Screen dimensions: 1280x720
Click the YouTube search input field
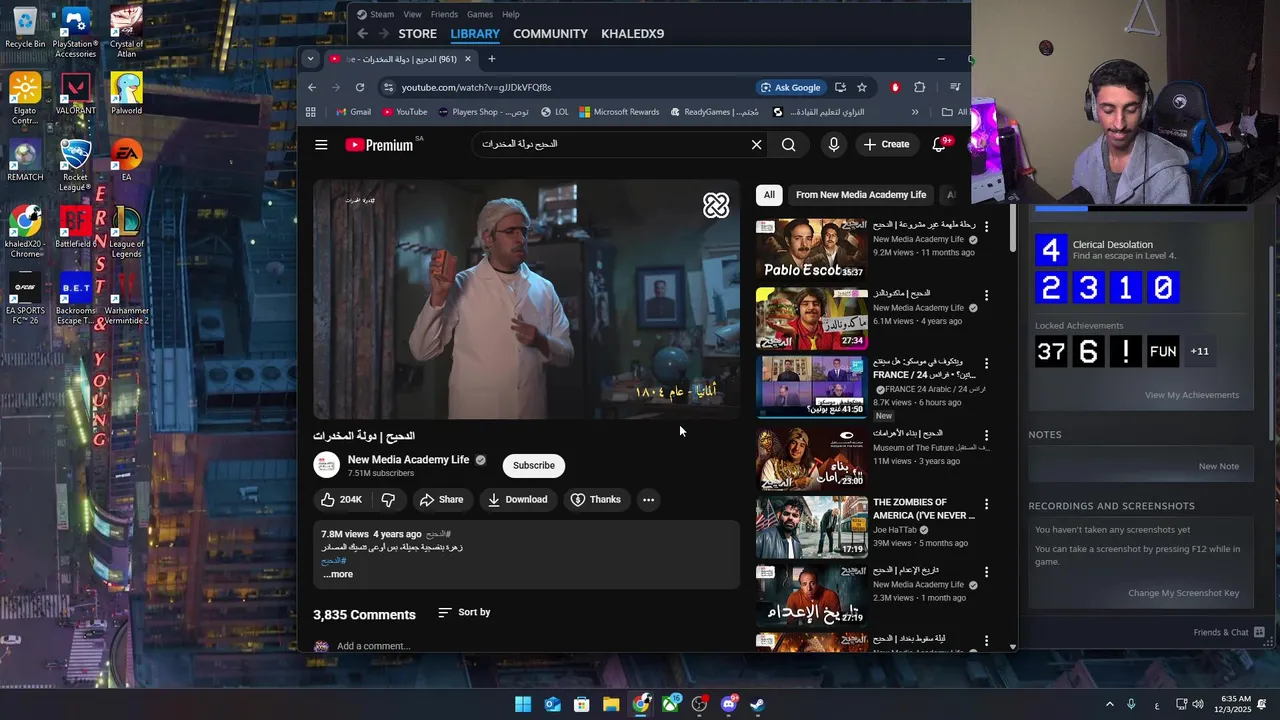point(610,145)
